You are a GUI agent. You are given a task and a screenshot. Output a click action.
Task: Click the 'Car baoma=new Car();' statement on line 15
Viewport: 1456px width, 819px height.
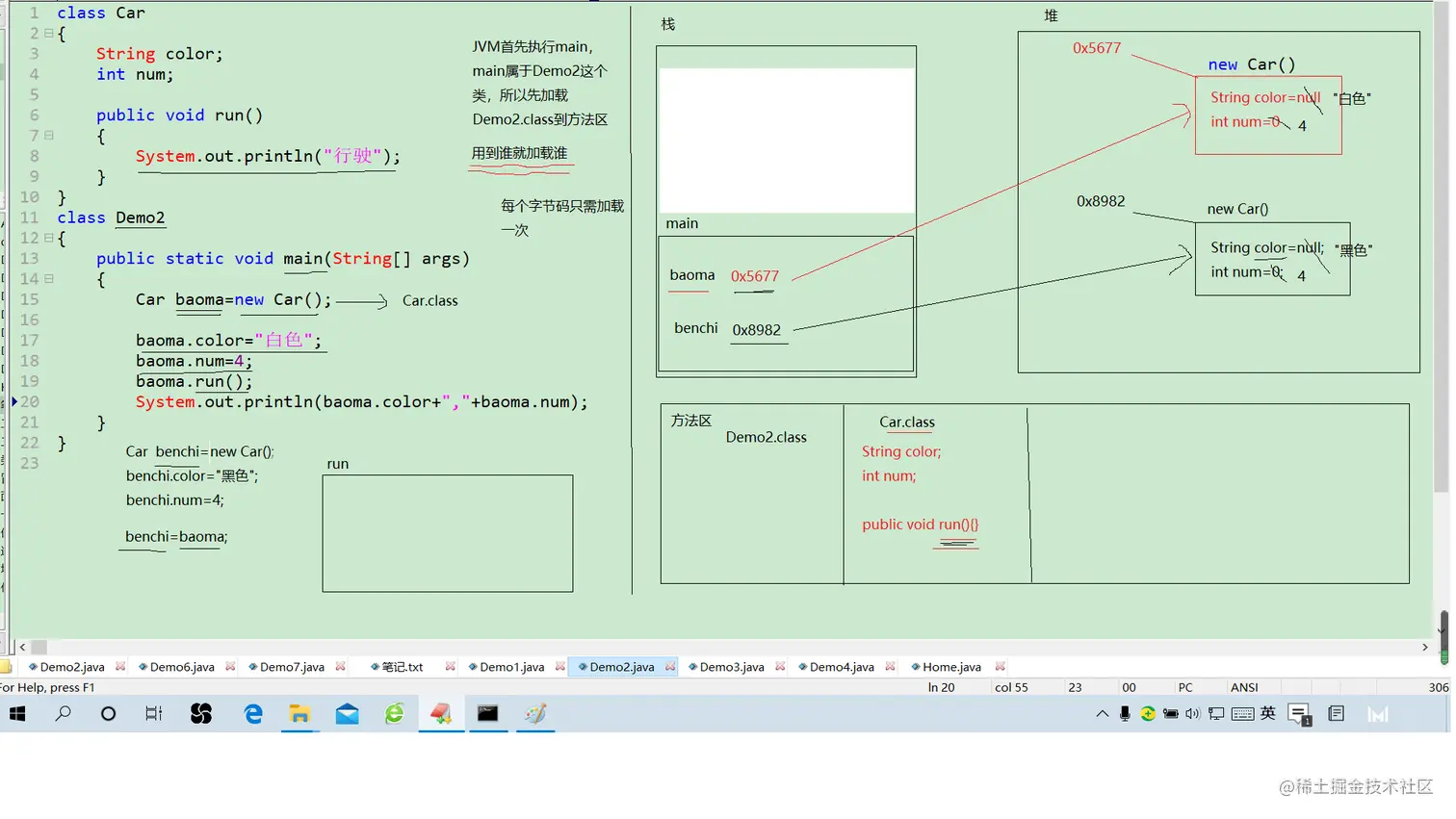(x=233, y=300)
